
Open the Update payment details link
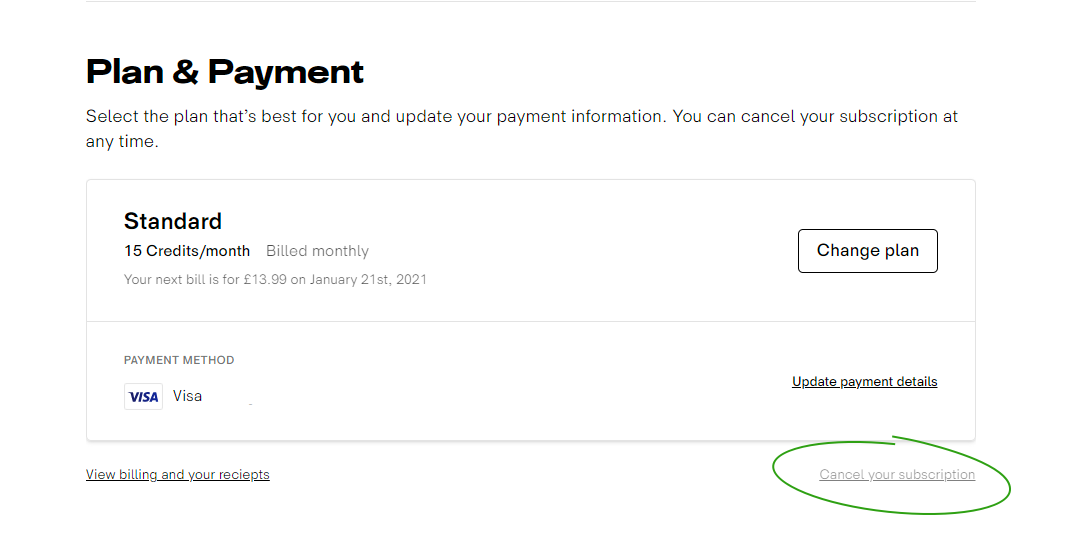coord(865,381)
